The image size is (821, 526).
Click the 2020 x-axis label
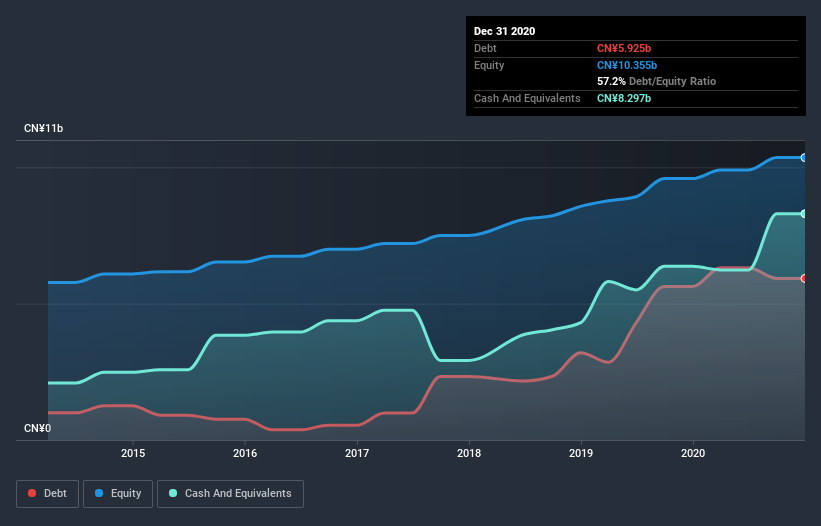pos(693,453)
